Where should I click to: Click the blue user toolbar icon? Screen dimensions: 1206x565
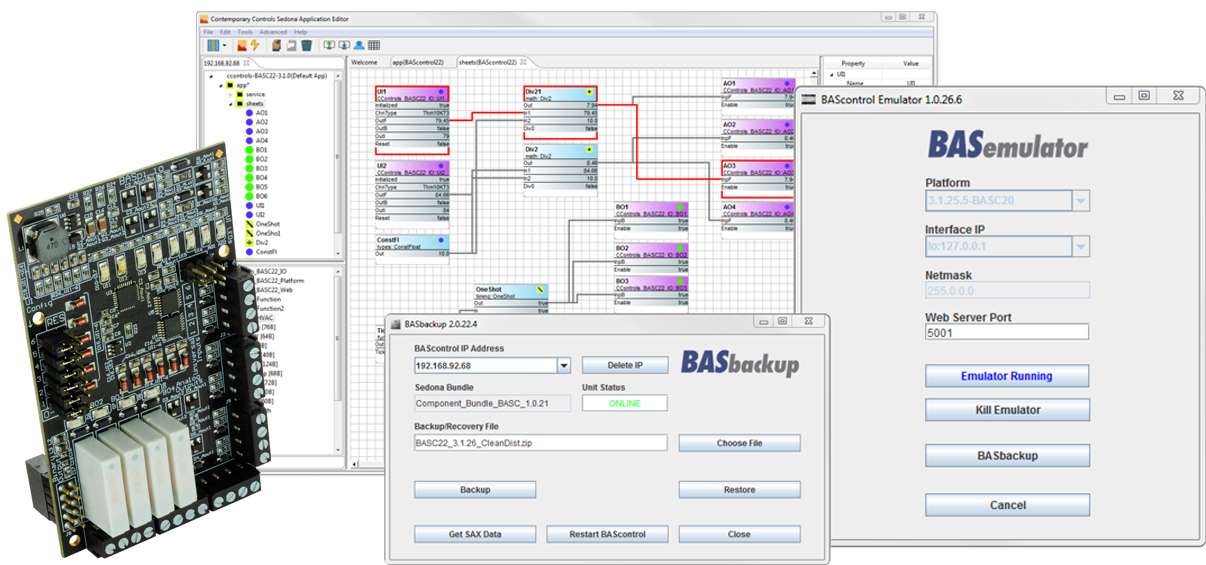(x=358, y=45)
